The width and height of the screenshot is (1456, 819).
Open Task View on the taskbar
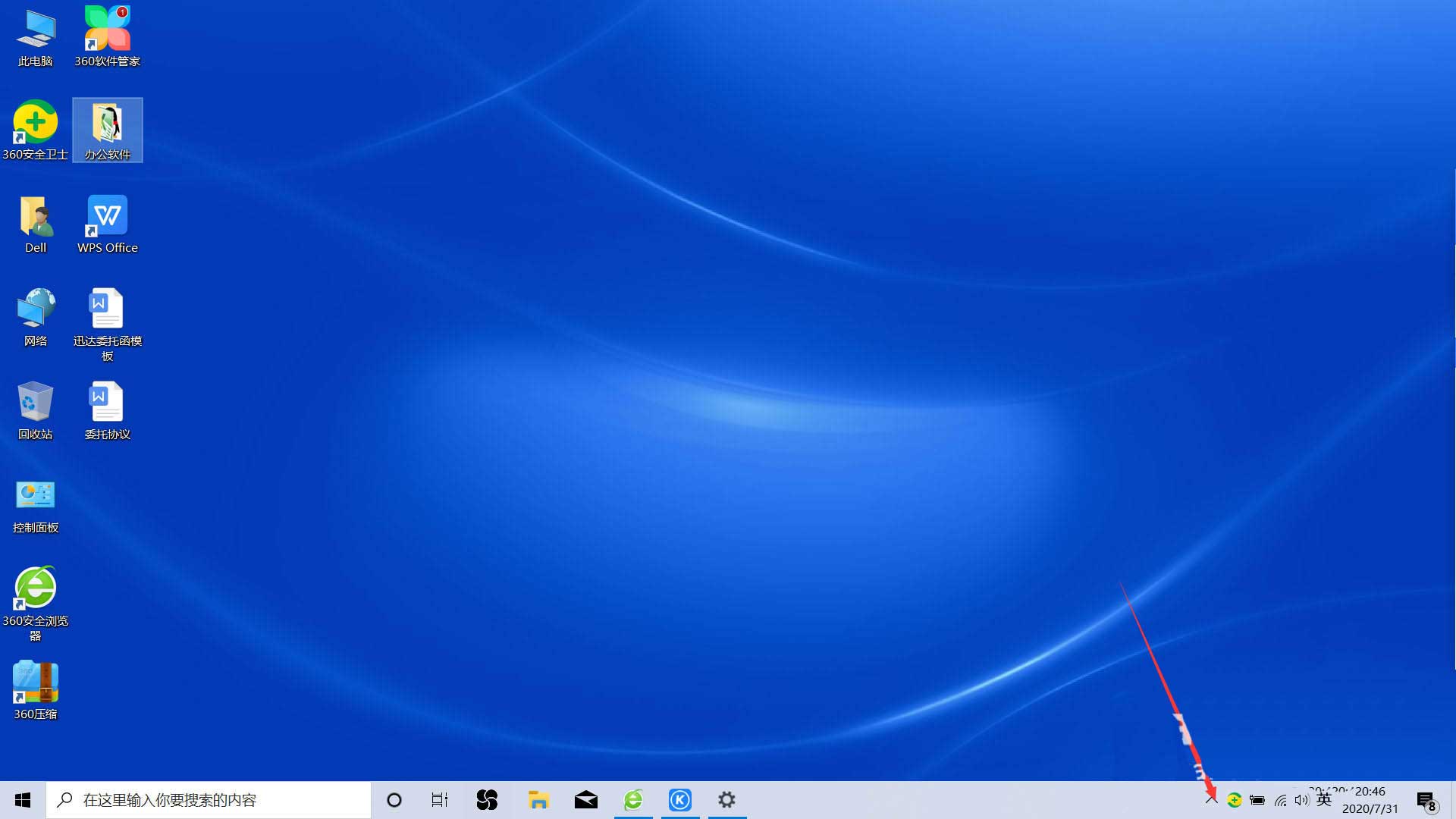pos(439,799)
